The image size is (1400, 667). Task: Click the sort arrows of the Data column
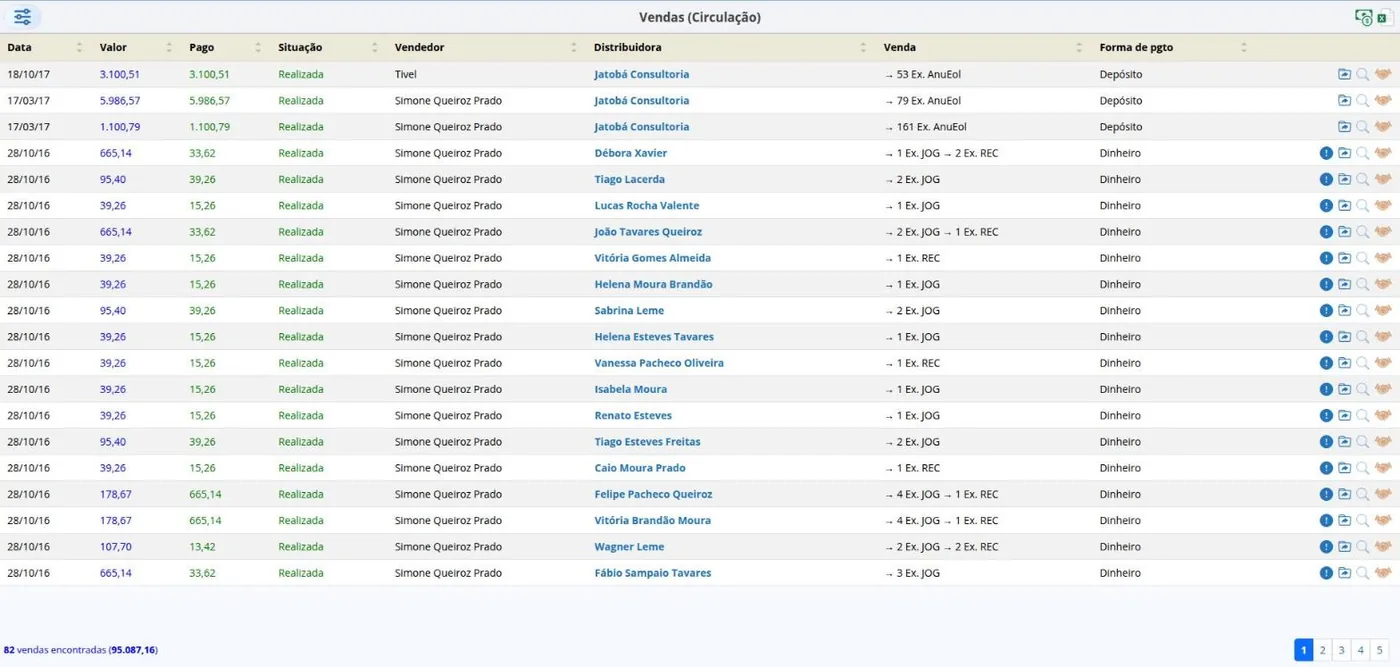click(x=79, y=47)
